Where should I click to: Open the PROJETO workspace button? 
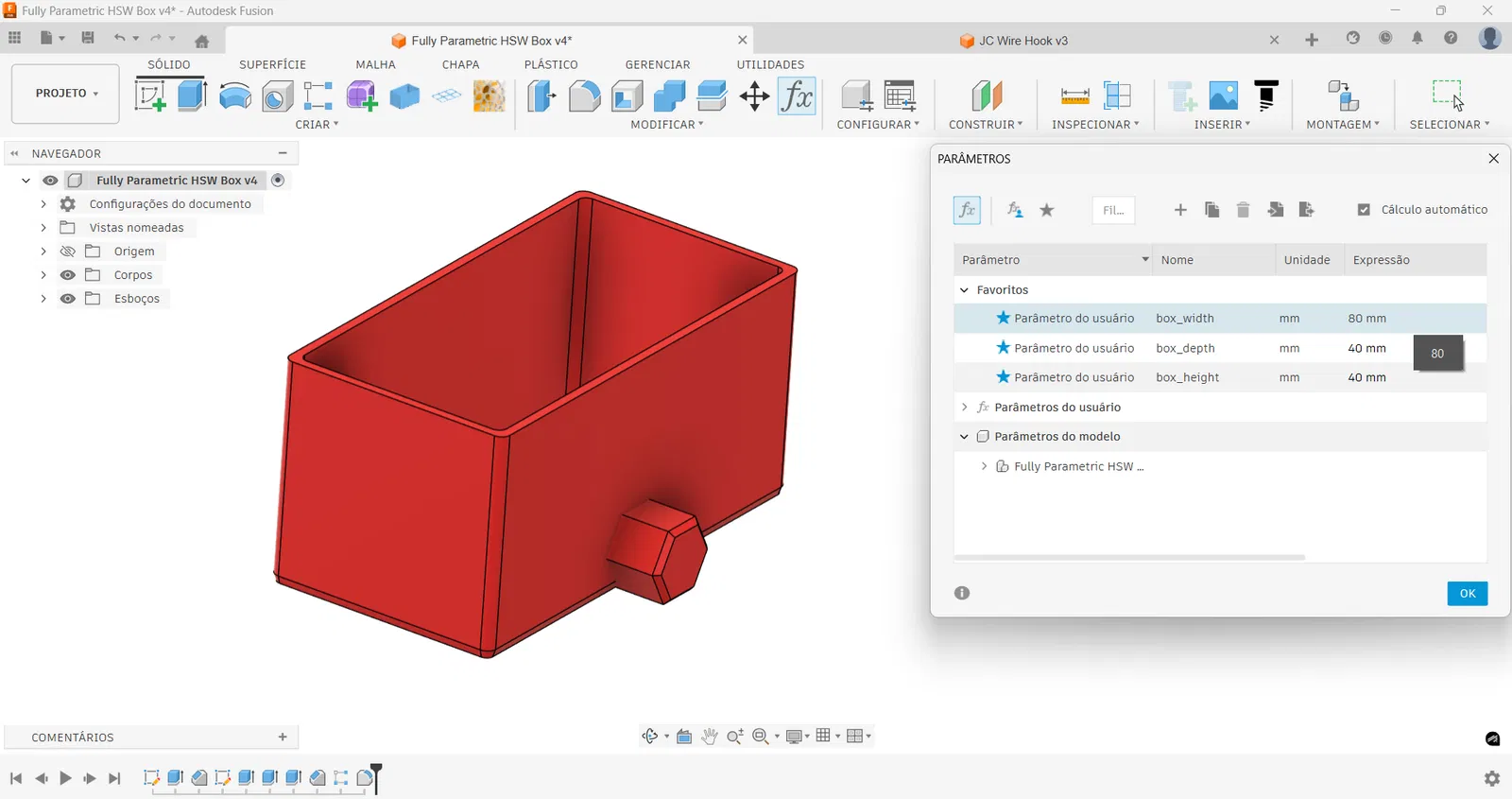(x=65, y=94)
